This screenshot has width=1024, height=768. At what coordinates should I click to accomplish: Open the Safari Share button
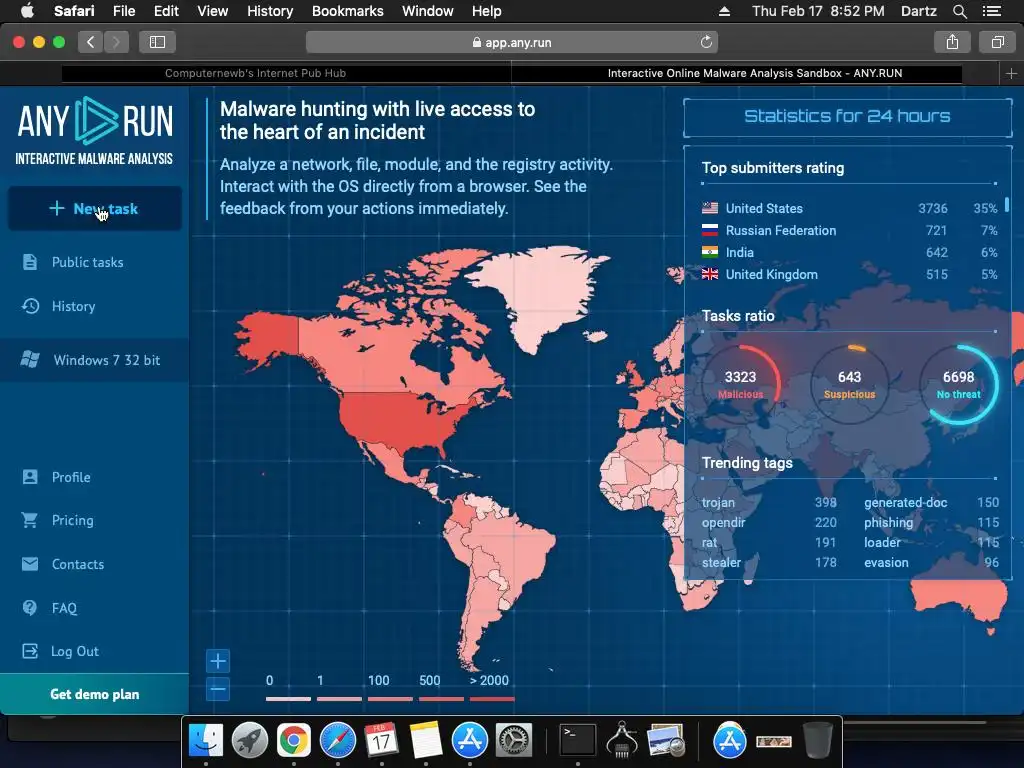(x=952, y=42)
